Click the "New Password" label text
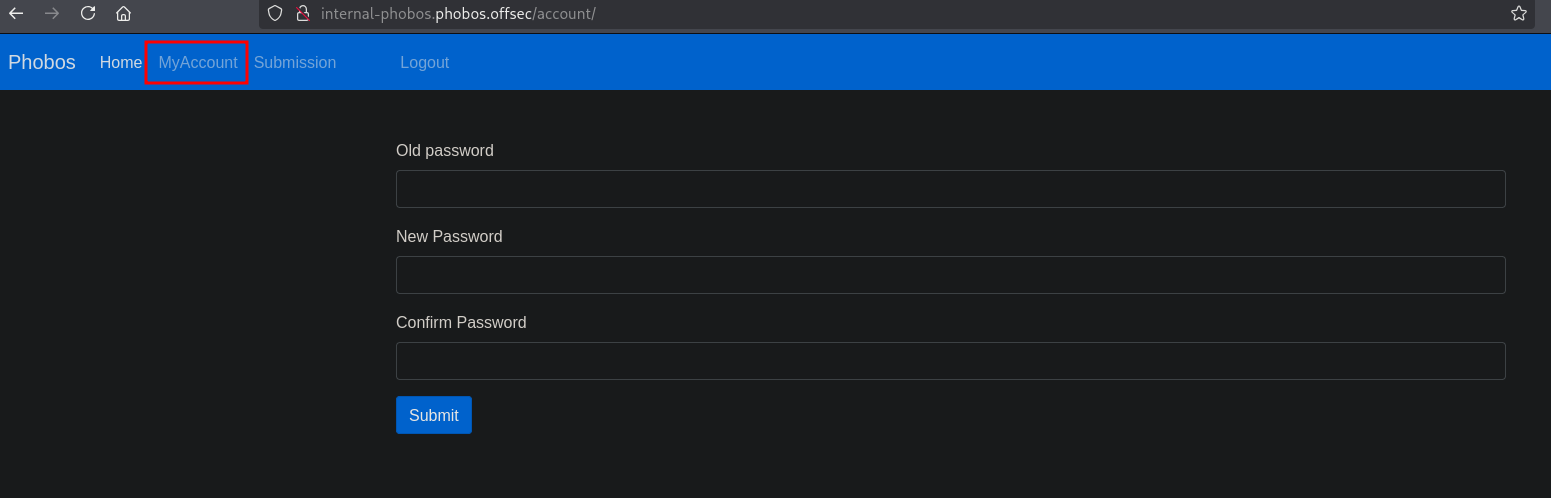Viewport: 1551px width, 498px height. point(449,237)
